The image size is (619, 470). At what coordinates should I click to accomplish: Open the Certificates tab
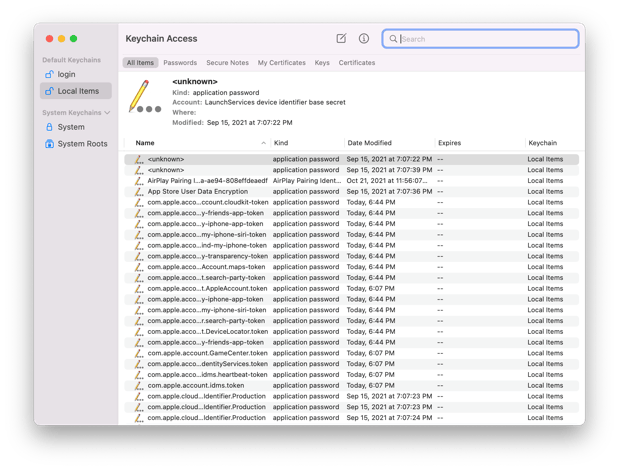point(357,63)
